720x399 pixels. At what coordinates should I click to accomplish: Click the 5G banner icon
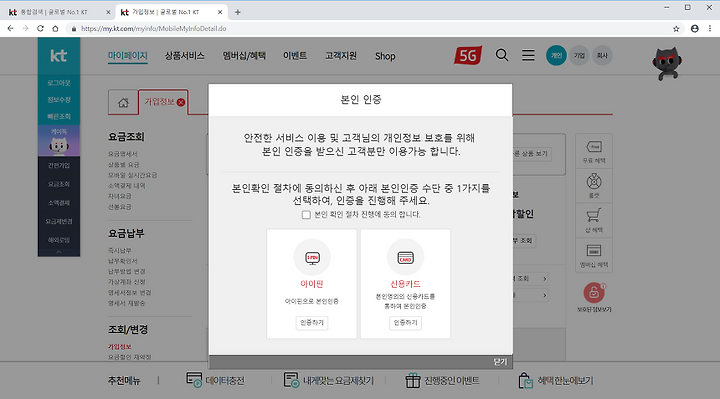pos(468,56)
